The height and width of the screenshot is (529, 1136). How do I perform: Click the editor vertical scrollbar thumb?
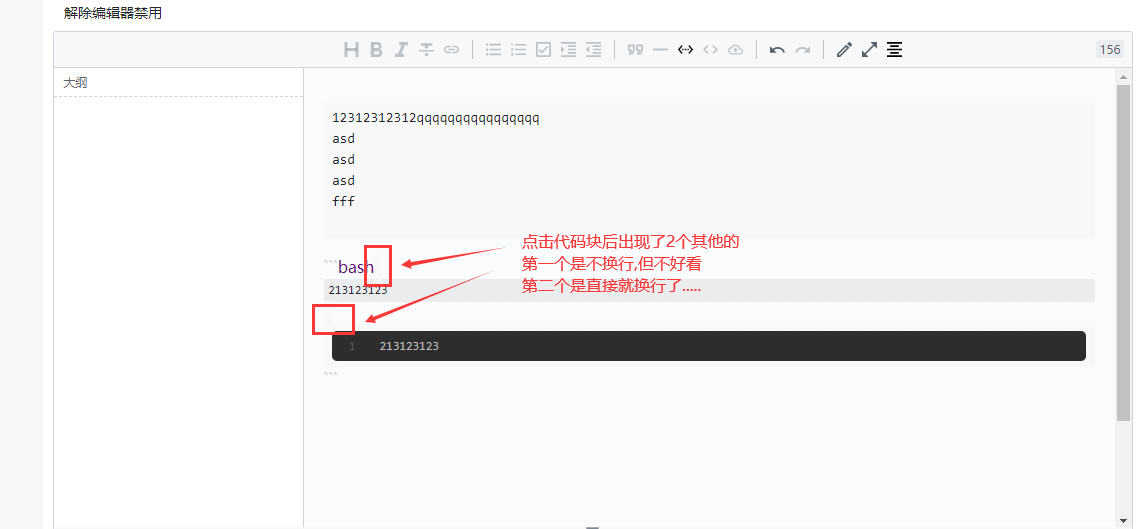(x=1124, y=253)
